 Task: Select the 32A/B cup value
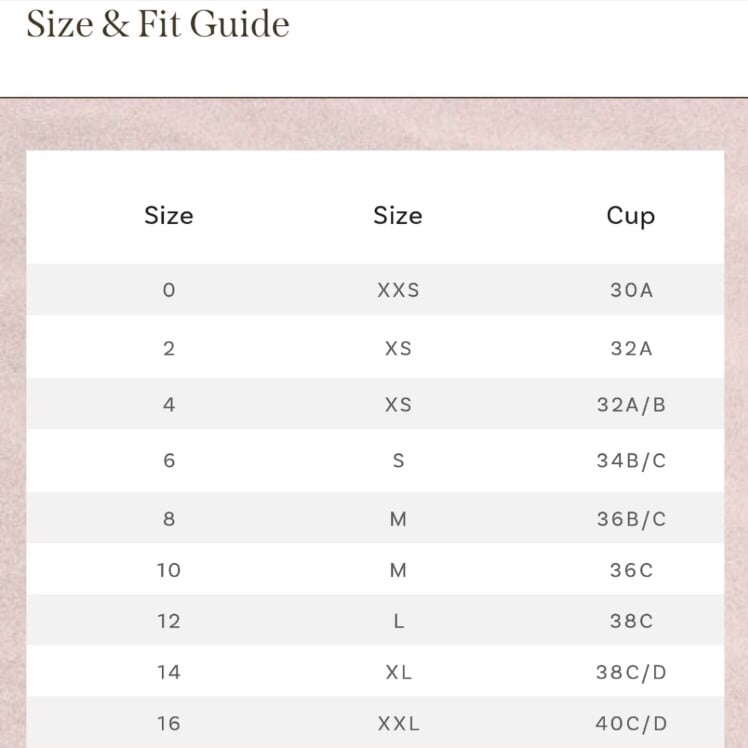click(631, 405)
